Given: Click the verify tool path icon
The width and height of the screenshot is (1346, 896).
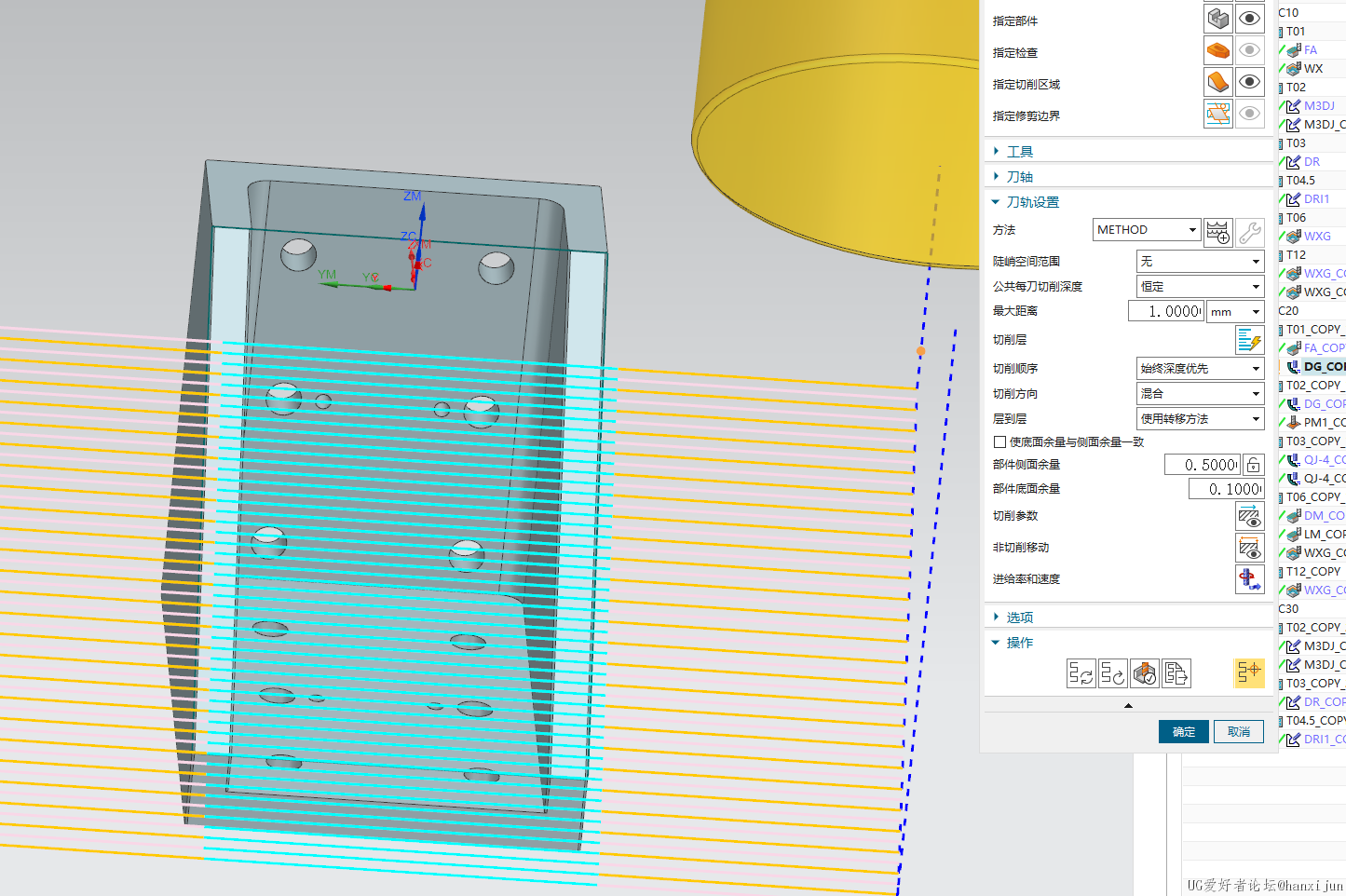Looking at the screenshot, I should [x=1145, y=673].
